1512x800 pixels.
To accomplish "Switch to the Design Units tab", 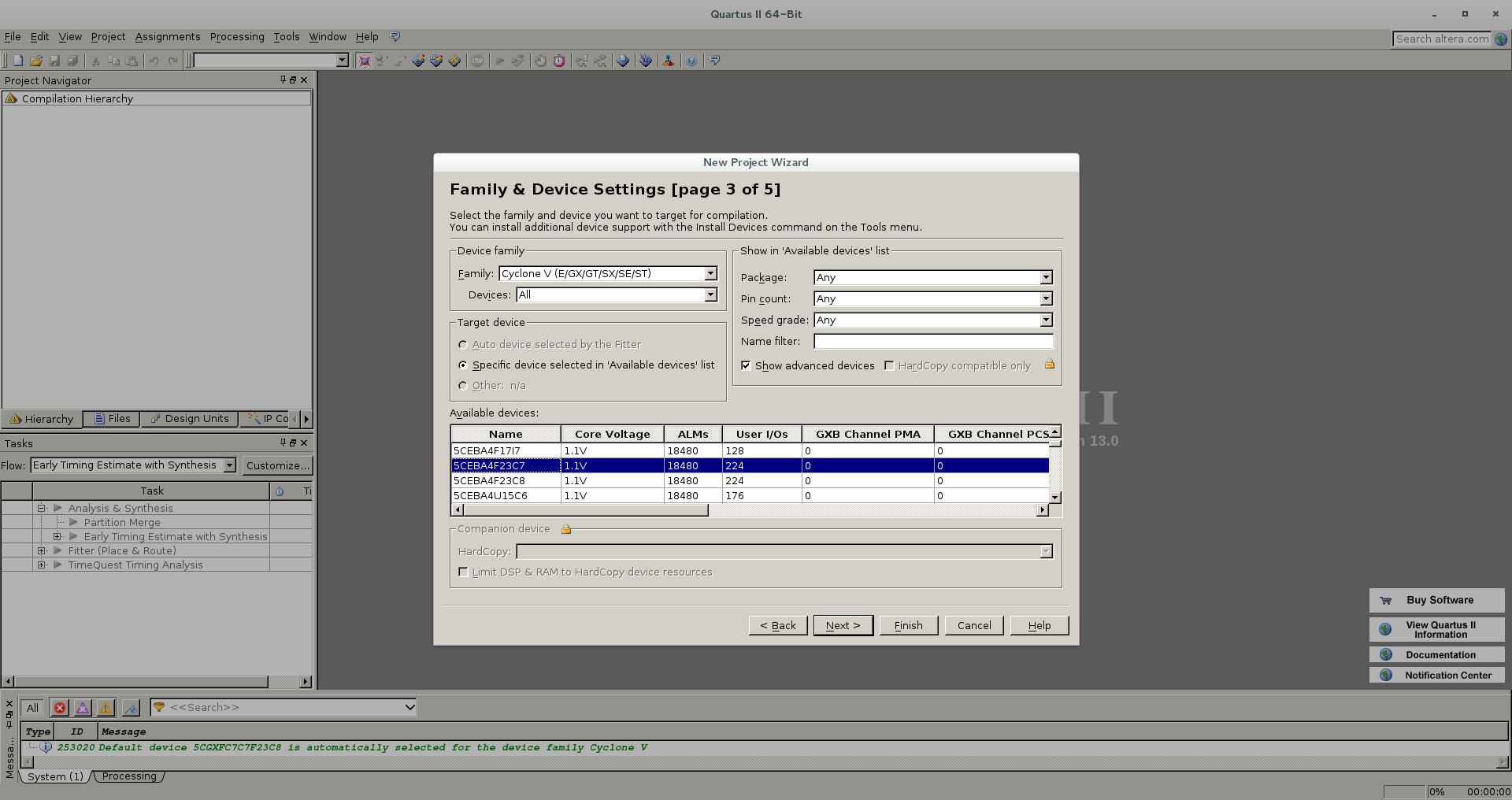I will point(190,419).
